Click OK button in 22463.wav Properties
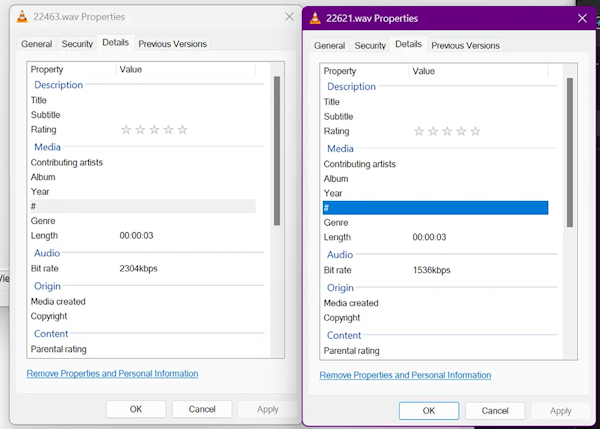This screenshot has height=429, width=600. click(136, 409)
